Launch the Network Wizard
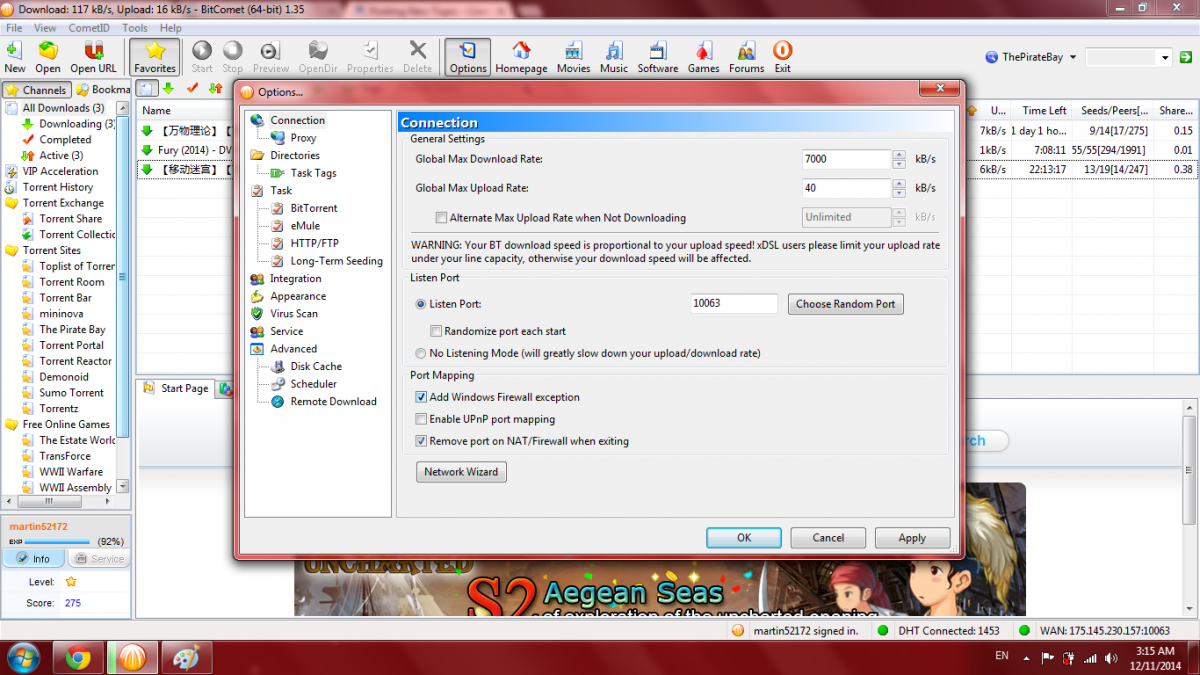This screenshot has width=1200, height=675. coord(461,472)
